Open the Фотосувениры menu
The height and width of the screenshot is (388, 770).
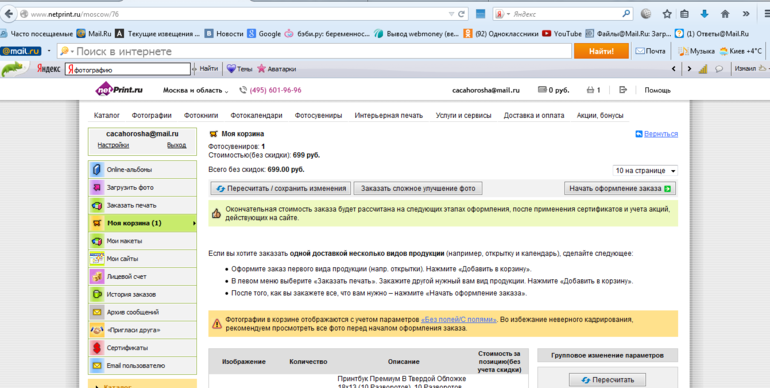pyautogui.click(x=318, y=115)
